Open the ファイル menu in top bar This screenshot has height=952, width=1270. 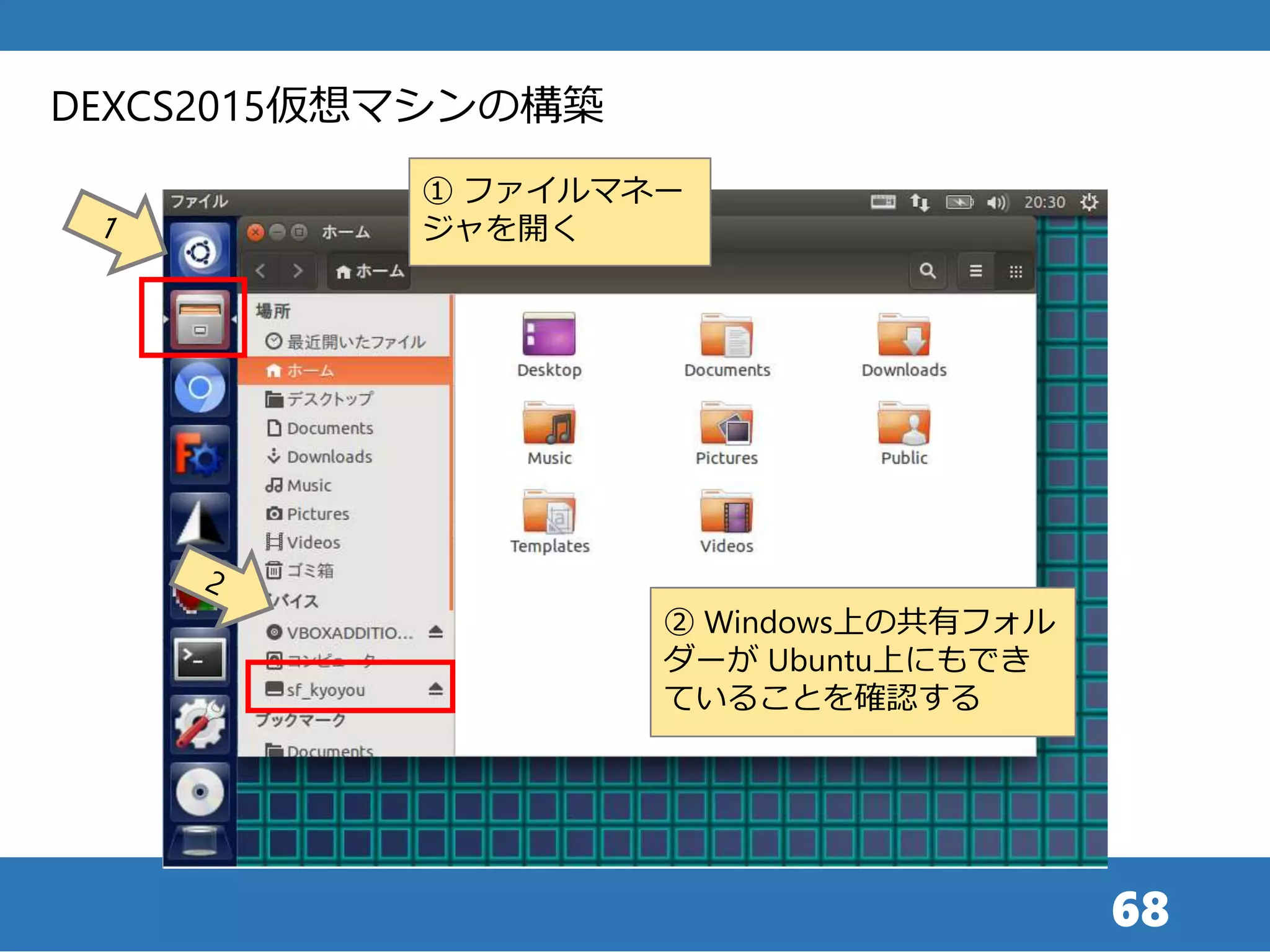point(199,201)
